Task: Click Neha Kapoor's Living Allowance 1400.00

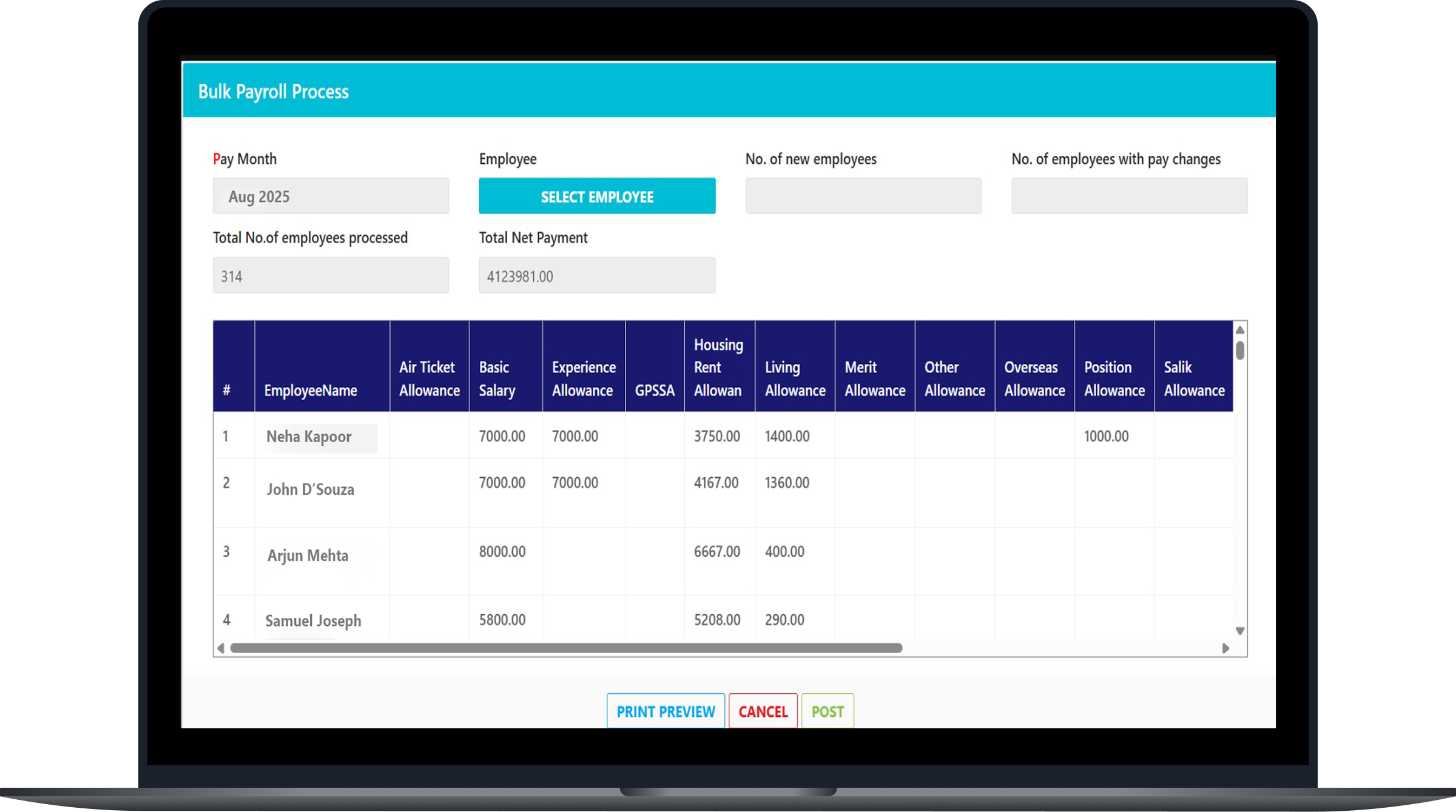Action: pos(787,436)
